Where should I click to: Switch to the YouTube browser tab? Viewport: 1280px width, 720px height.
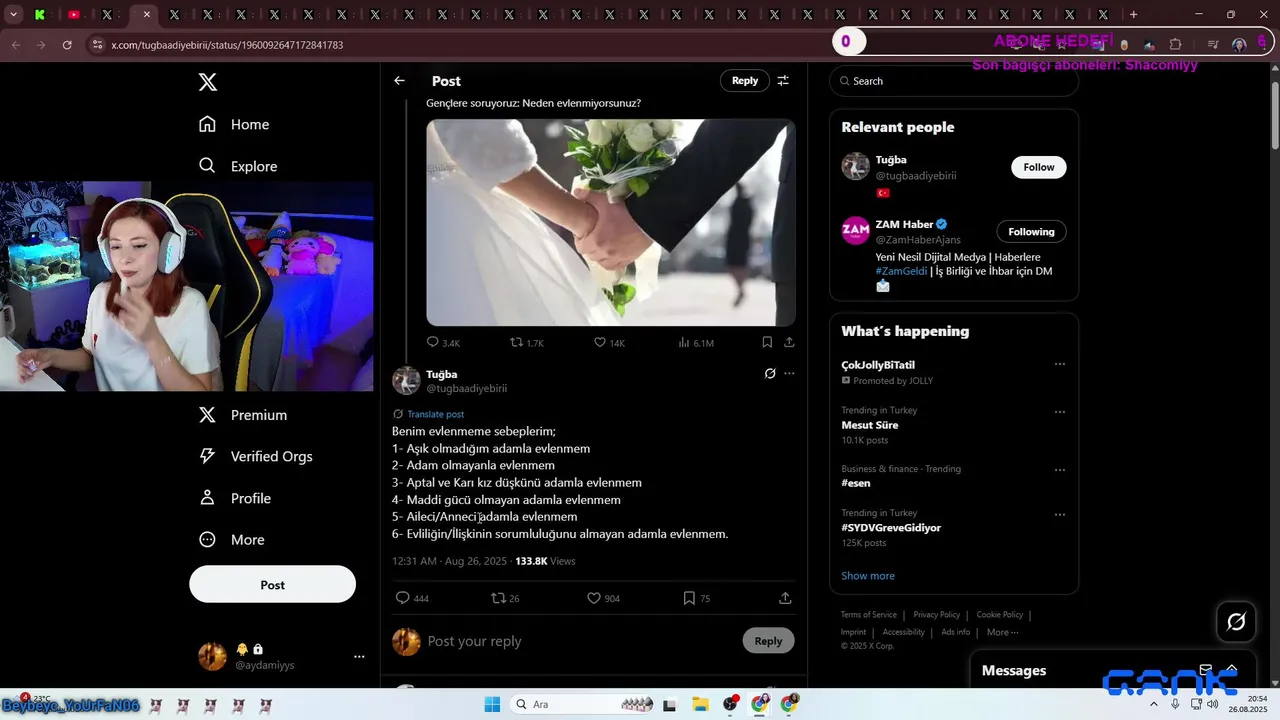pos(74,15)
